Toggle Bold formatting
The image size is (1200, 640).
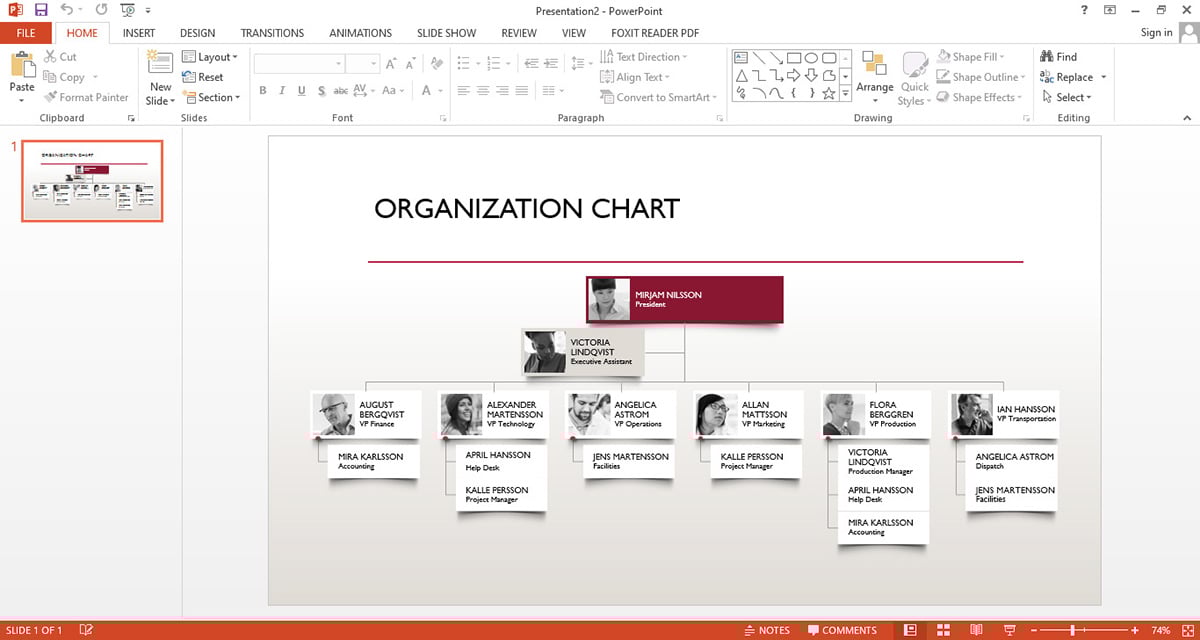point(263,91)
